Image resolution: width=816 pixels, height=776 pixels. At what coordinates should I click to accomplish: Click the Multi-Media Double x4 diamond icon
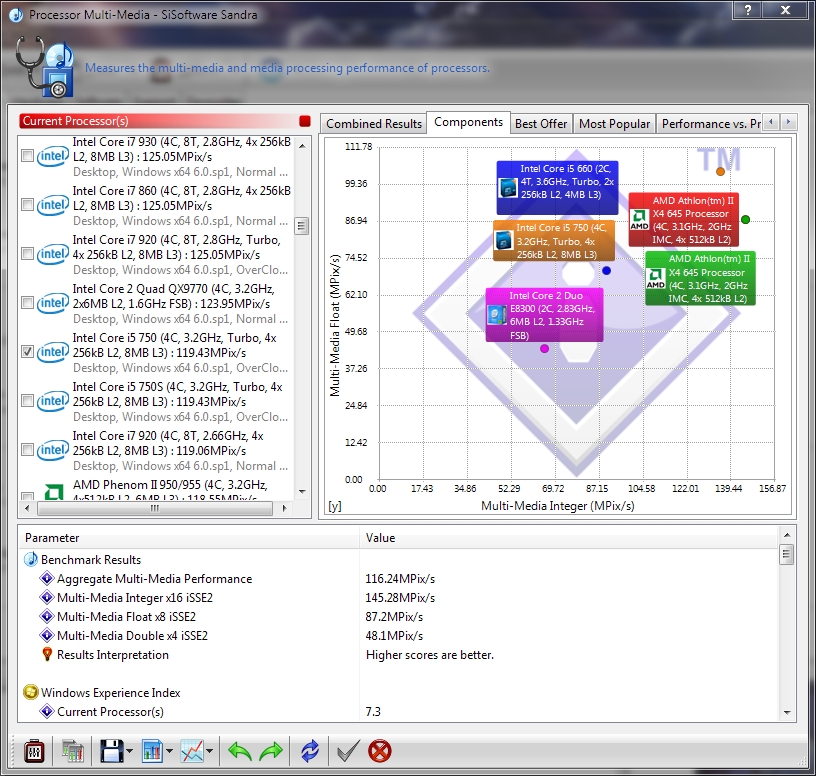[47, 635]
